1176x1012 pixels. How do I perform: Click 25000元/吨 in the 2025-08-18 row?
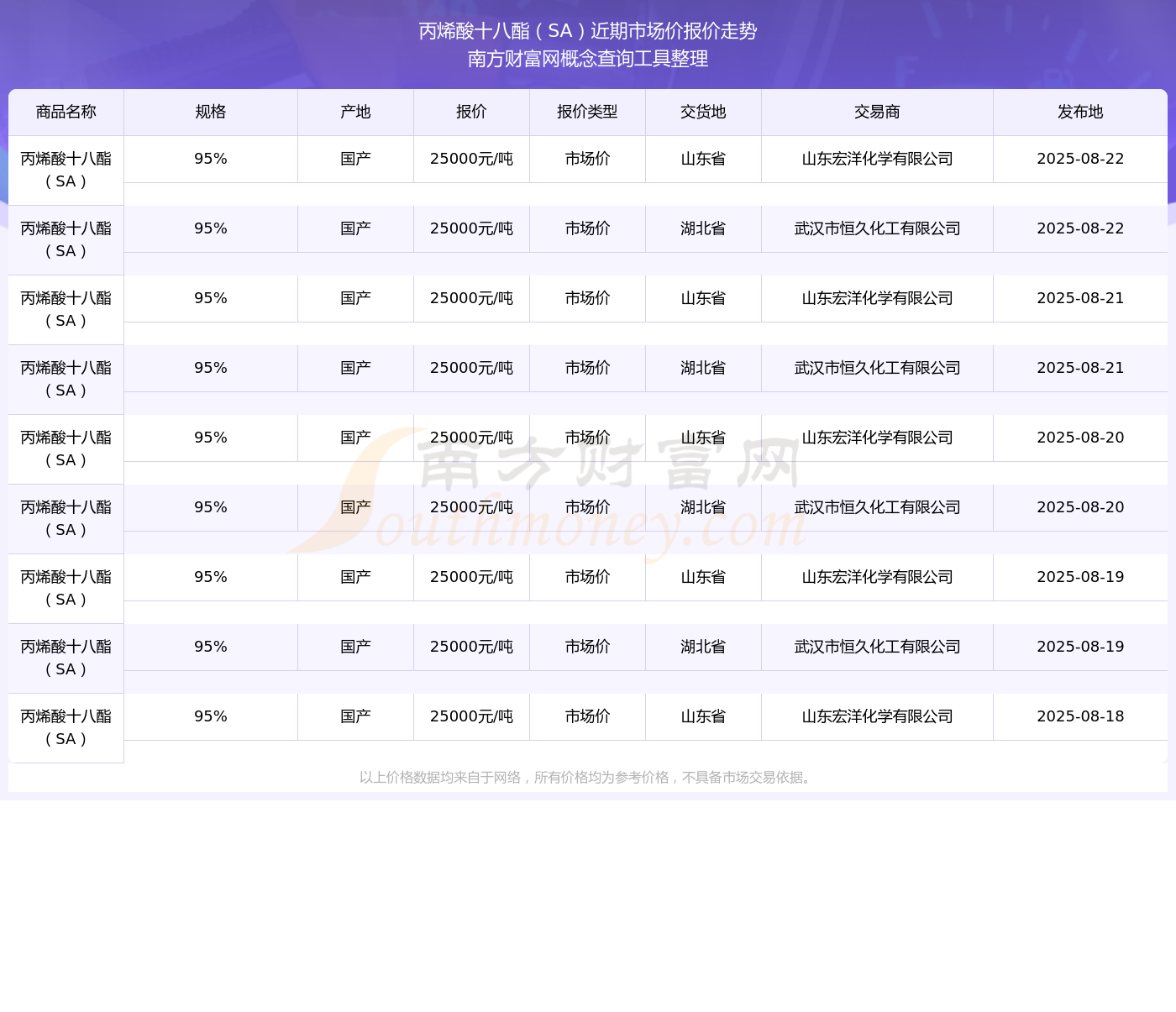[x=472, y=716]
